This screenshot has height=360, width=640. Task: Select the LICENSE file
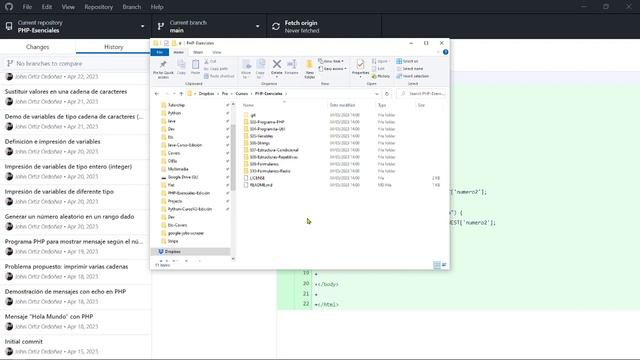[x=257, y=178]
